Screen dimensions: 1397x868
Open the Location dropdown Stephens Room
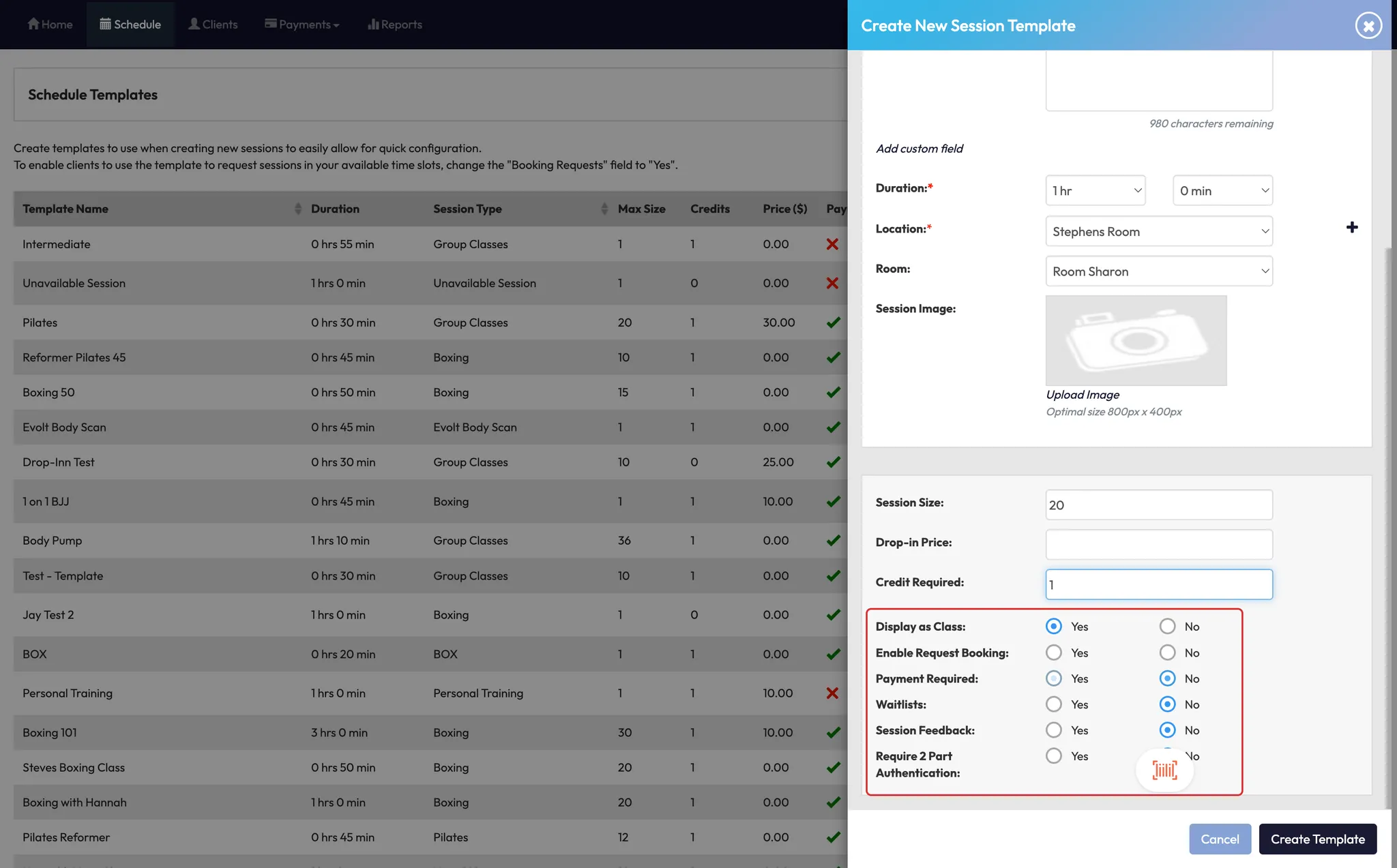click(1158, 232)
